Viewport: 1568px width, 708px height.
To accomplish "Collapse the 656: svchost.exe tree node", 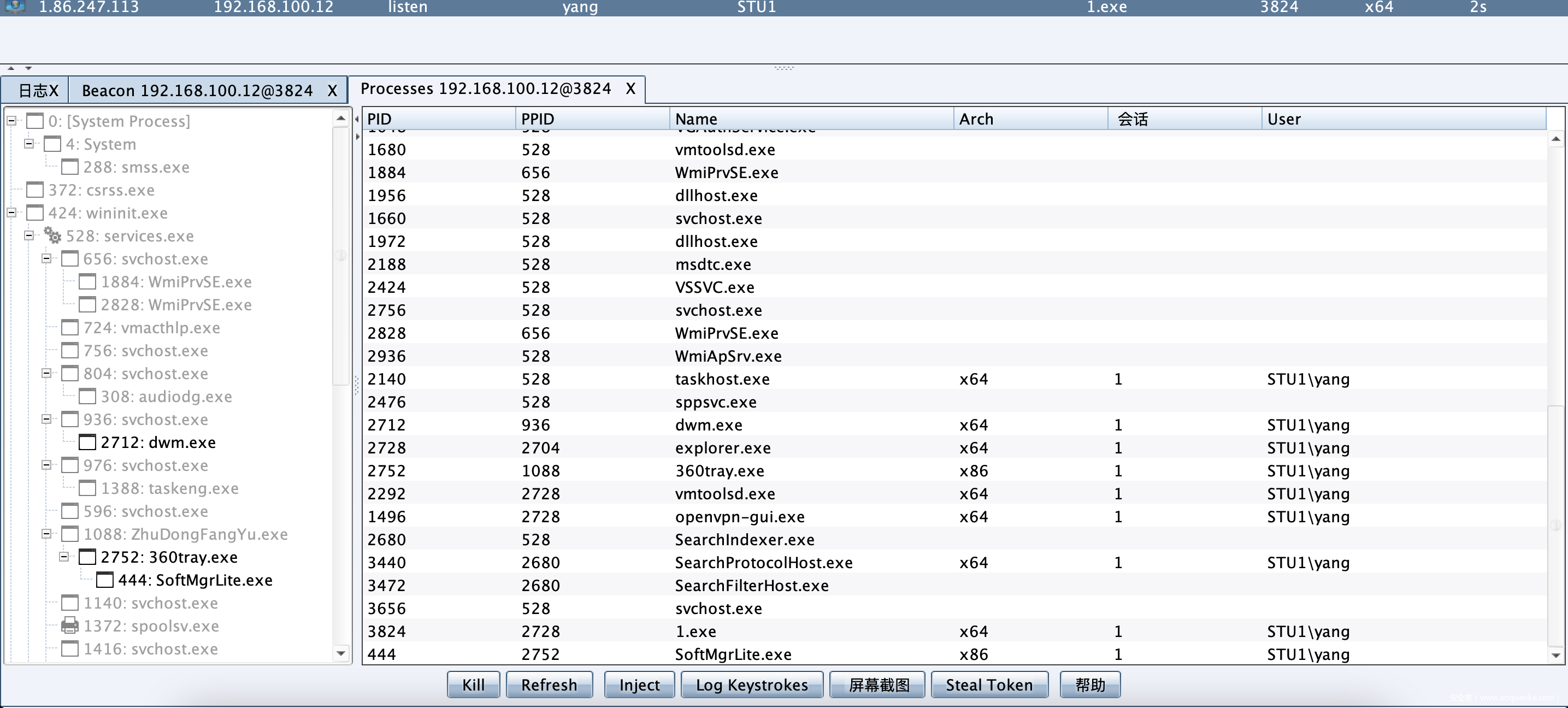I will [x=46, y=259].
